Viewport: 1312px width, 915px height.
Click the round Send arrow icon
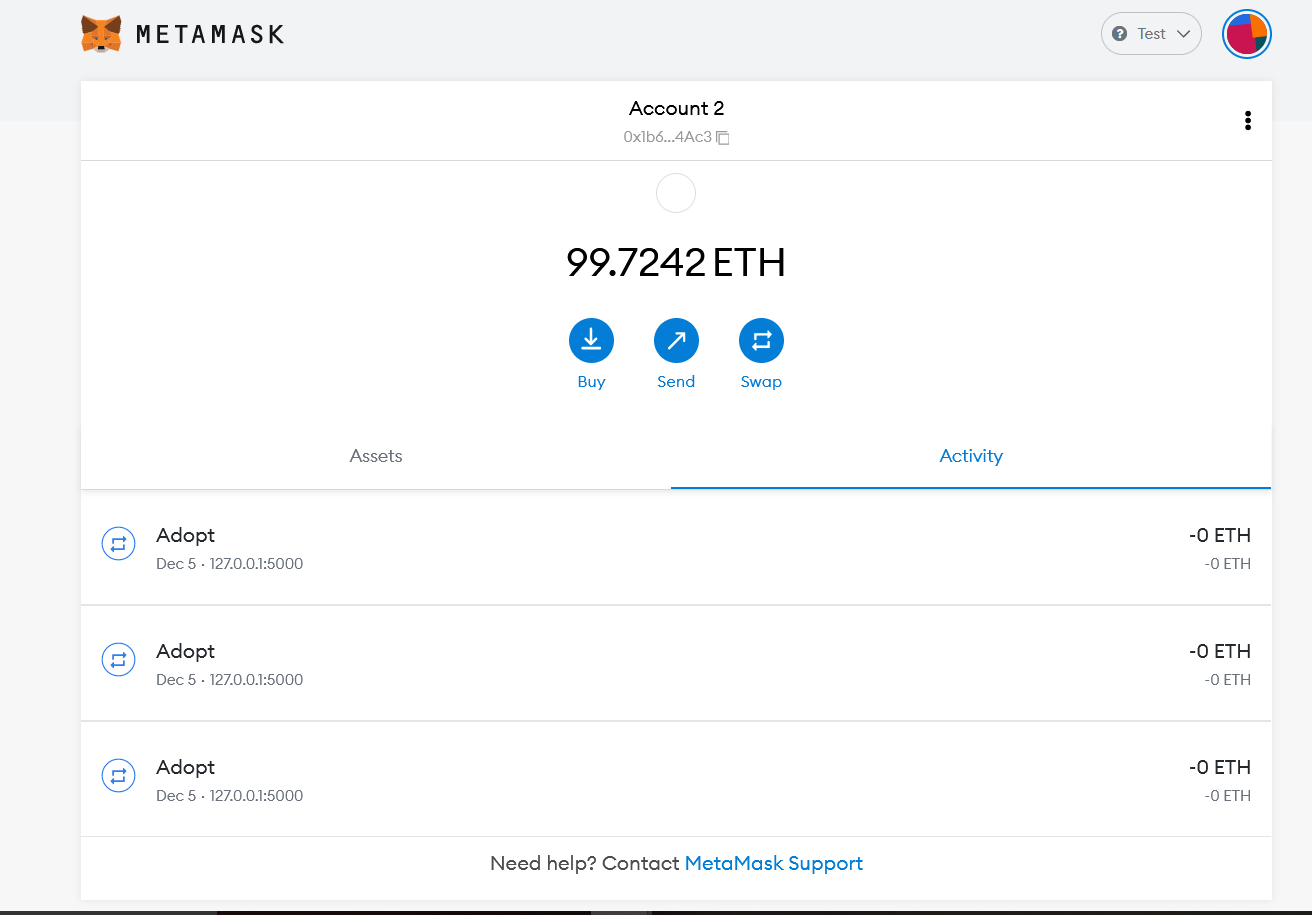(x=676, y=341)
